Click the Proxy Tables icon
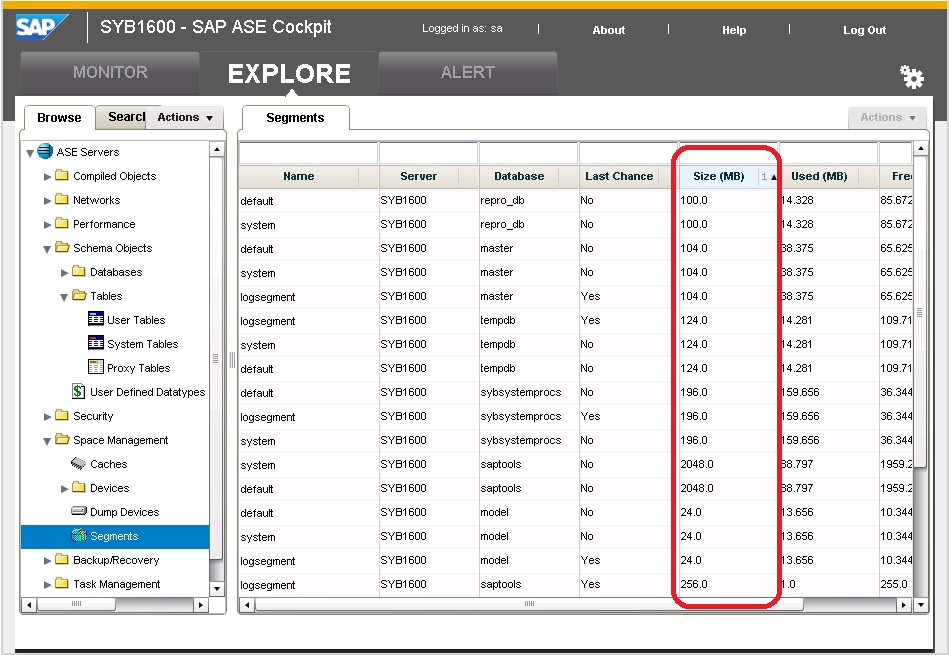 96,367
